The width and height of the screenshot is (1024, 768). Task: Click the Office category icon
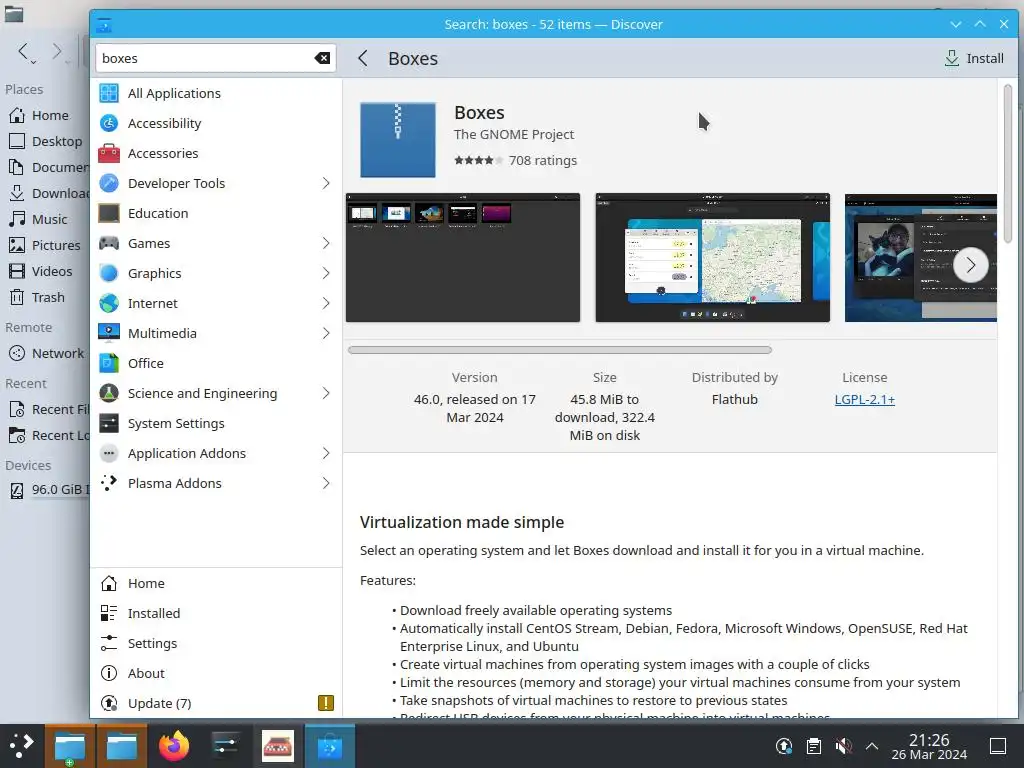click(108, 363)
